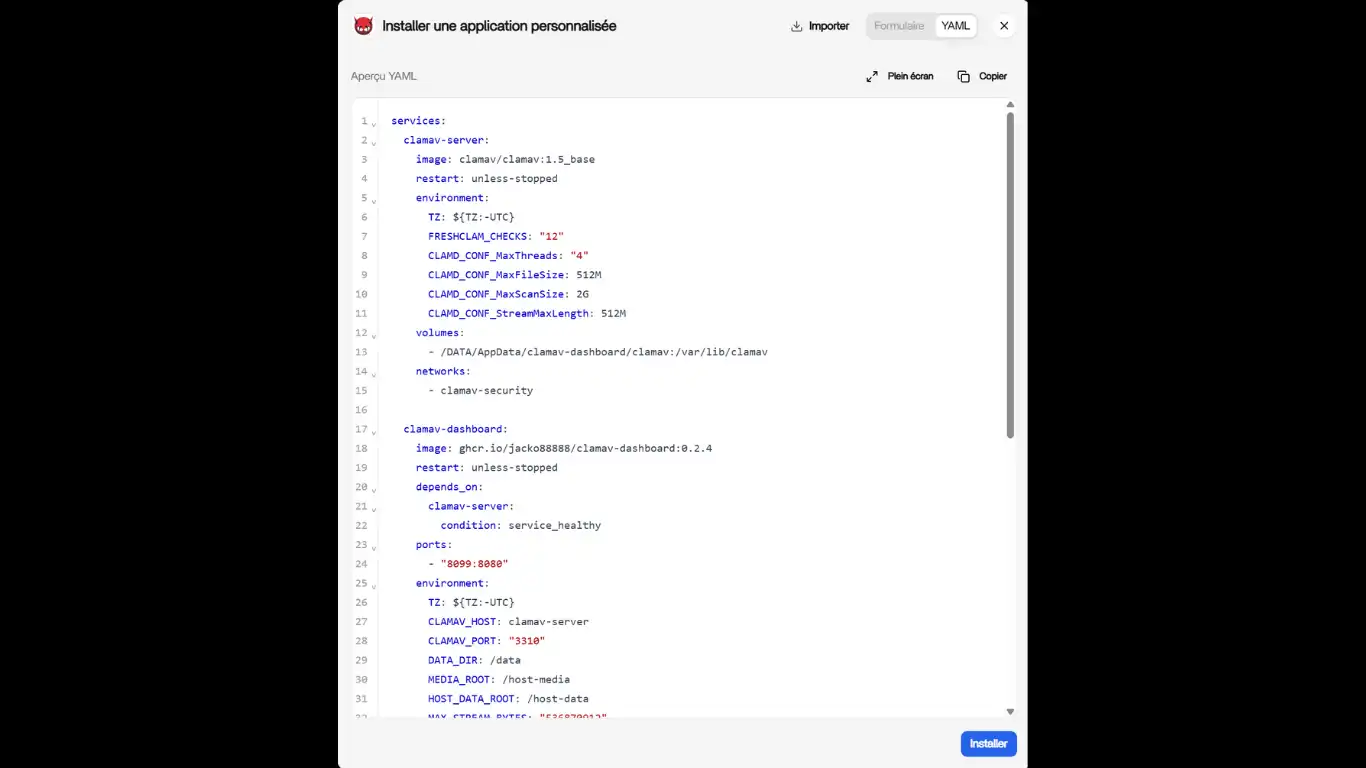Click the CLAMAV_HOST: clamav-server line
This screenshot has width=1366, height=768.
click(x=508, y=621)
